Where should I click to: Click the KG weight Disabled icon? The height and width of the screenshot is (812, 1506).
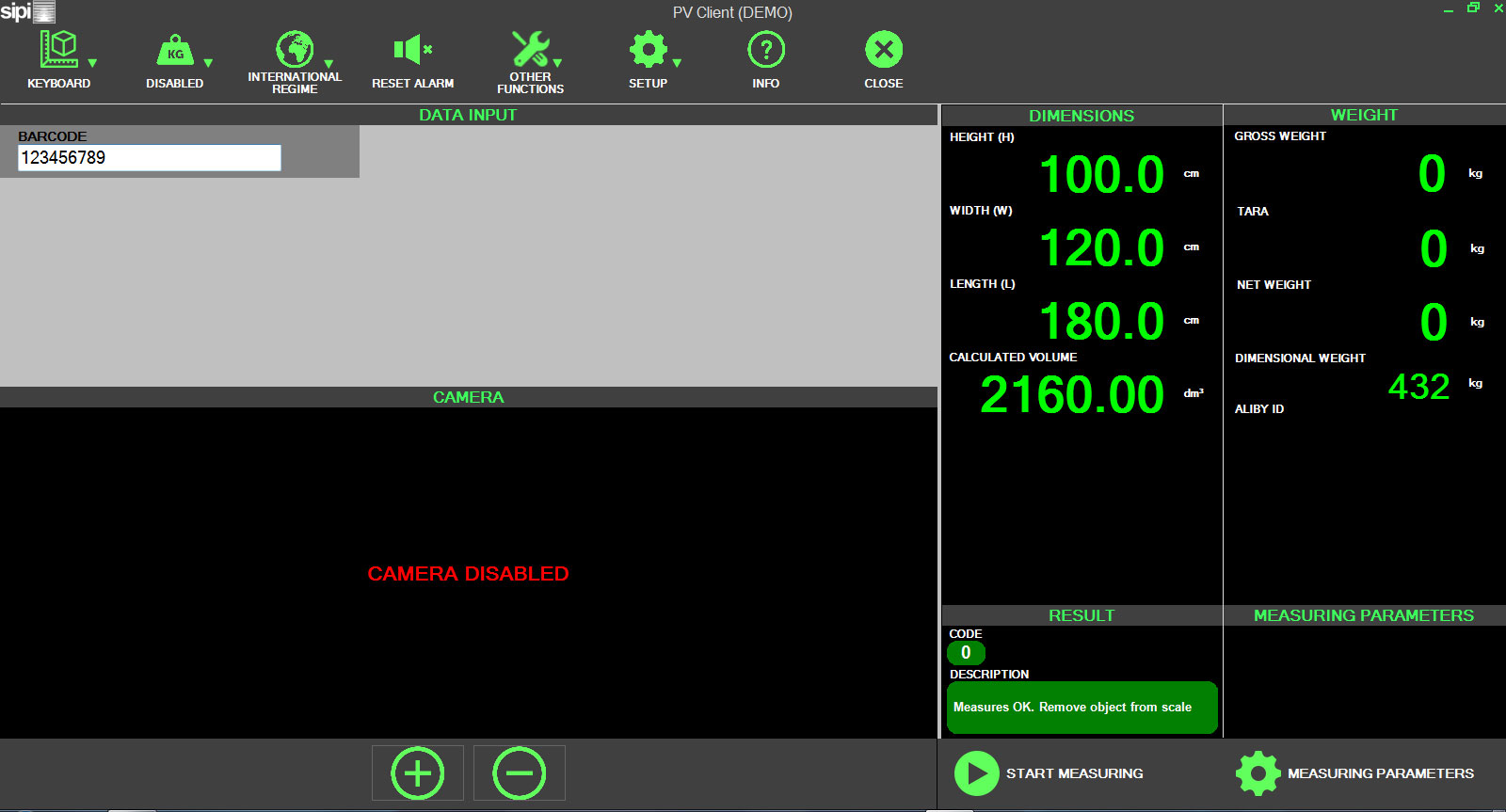click(175, 50)
